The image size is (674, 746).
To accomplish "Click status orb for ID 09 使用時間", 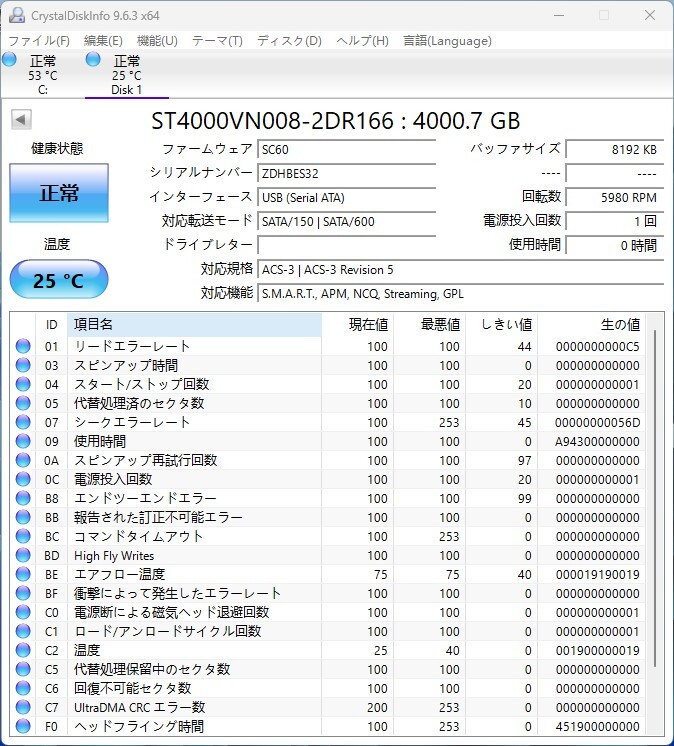I will (23, 442).
